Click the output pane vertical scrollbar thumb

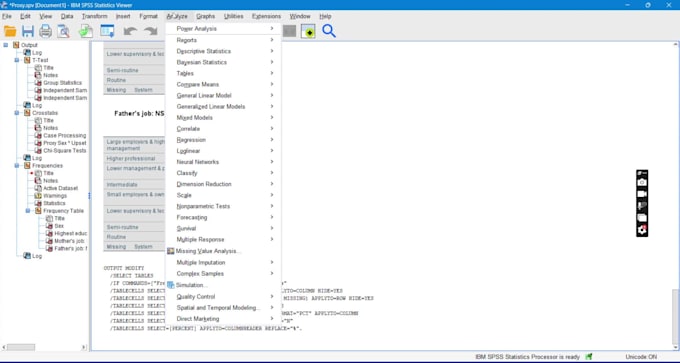[676, 317]
